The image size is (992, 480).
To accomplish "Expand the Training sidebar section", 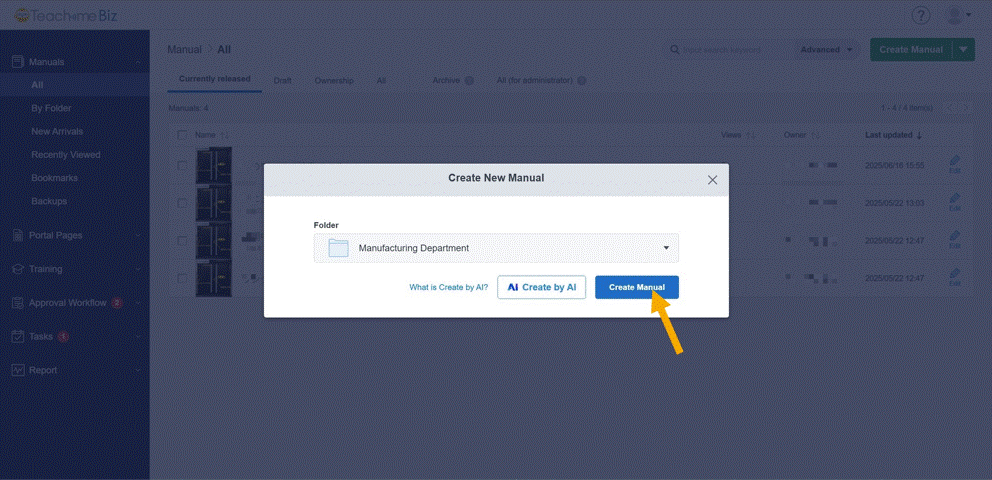I will (46, 269).
